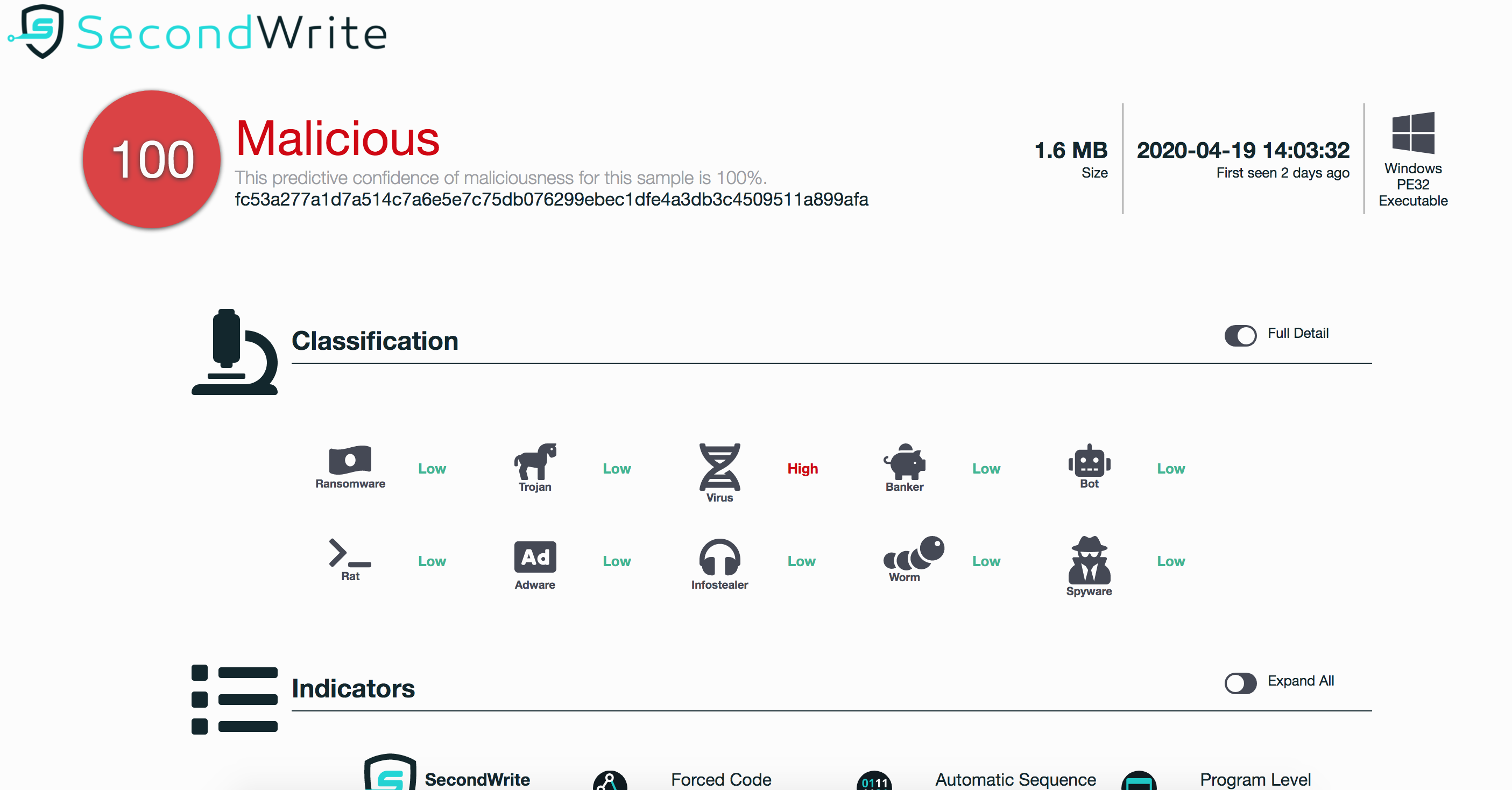The image size is (1512, 790).
Task: Toggle the Full Detail switch
Action: point(1240,335)
